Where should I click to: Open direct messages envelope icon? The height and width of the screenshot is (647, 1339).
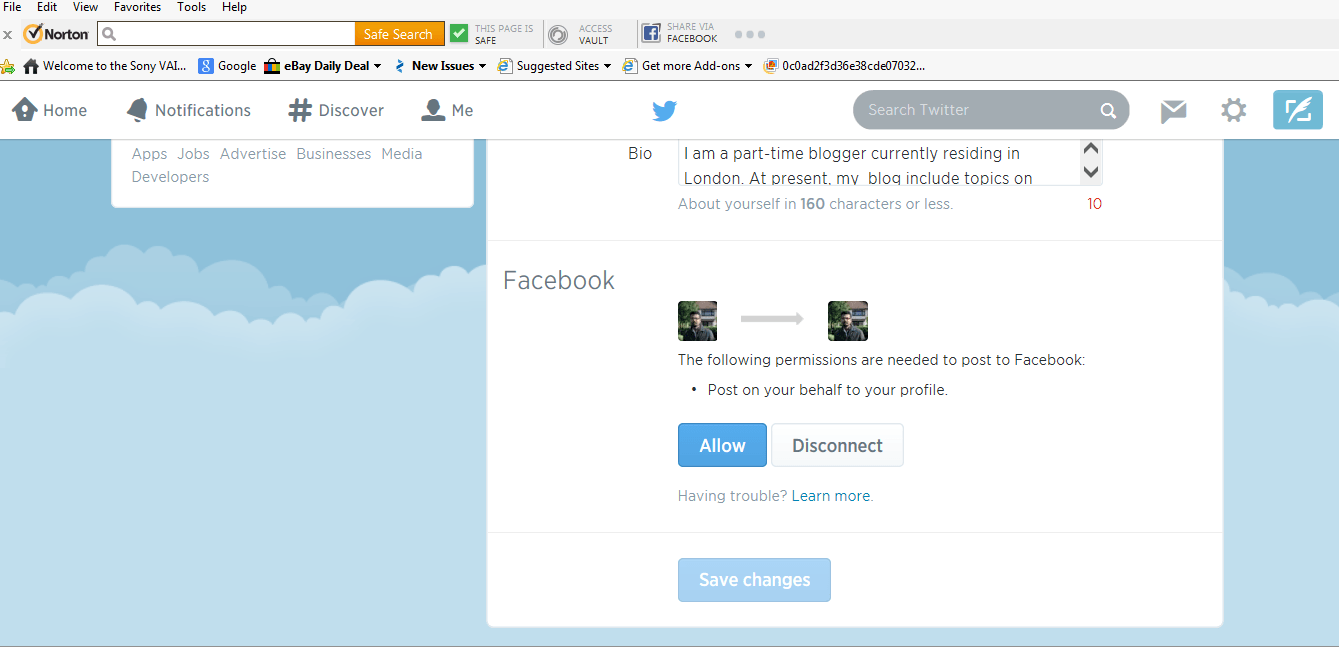click(1173, 111)
